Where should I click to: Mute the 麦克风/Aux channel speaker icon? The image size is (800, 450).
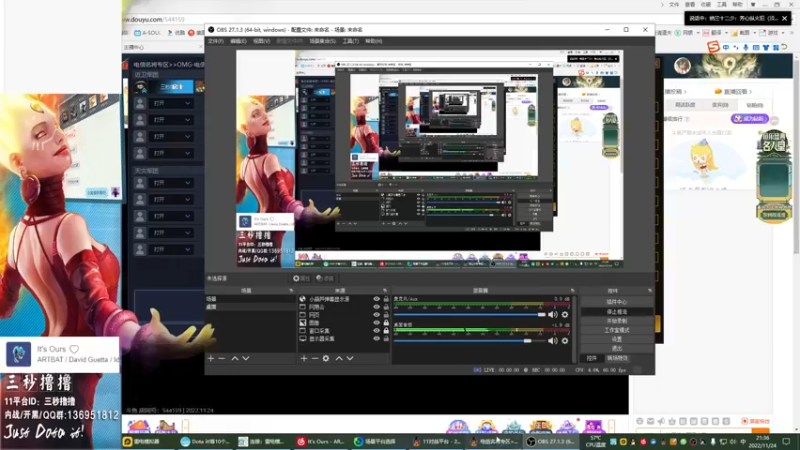tap(553, 315)
